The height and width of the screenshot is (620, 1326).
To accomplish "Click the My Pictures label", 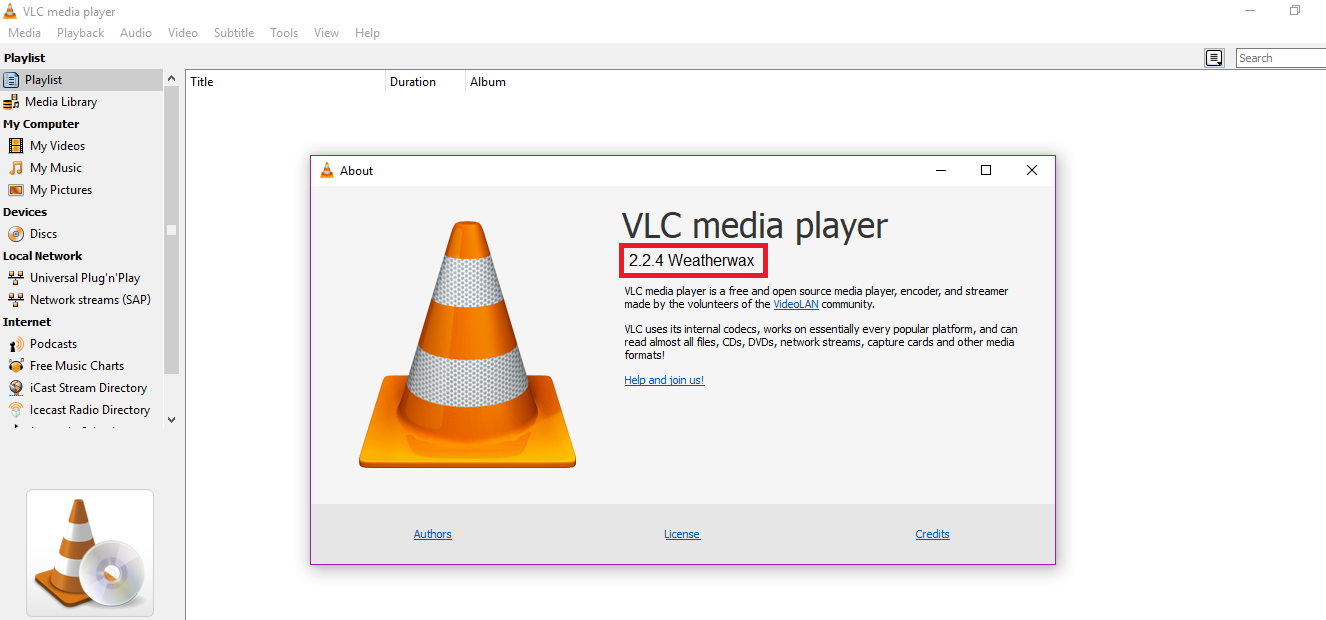I will click(61, 190).
